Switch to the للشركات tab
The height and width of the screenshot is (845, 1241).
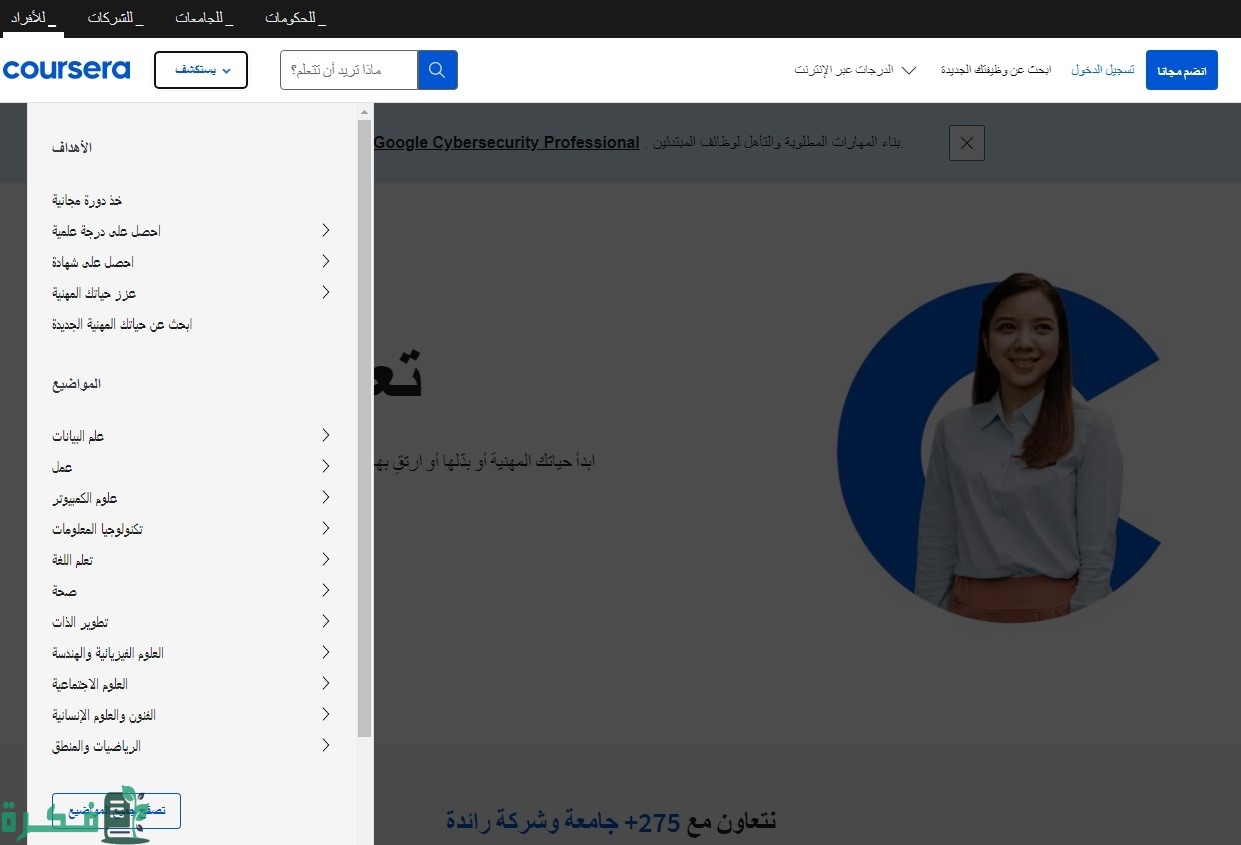coord(115,18)
